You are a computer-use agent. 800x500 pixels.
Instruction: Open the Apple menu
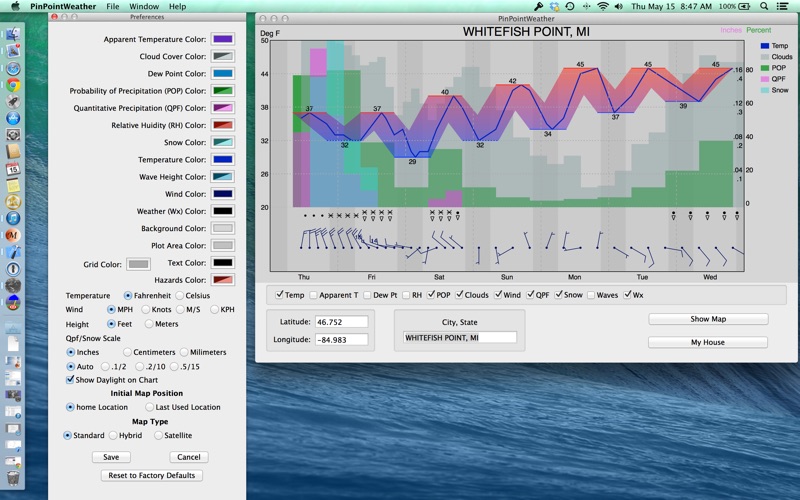pyautogui.click(x=15, y=6)
